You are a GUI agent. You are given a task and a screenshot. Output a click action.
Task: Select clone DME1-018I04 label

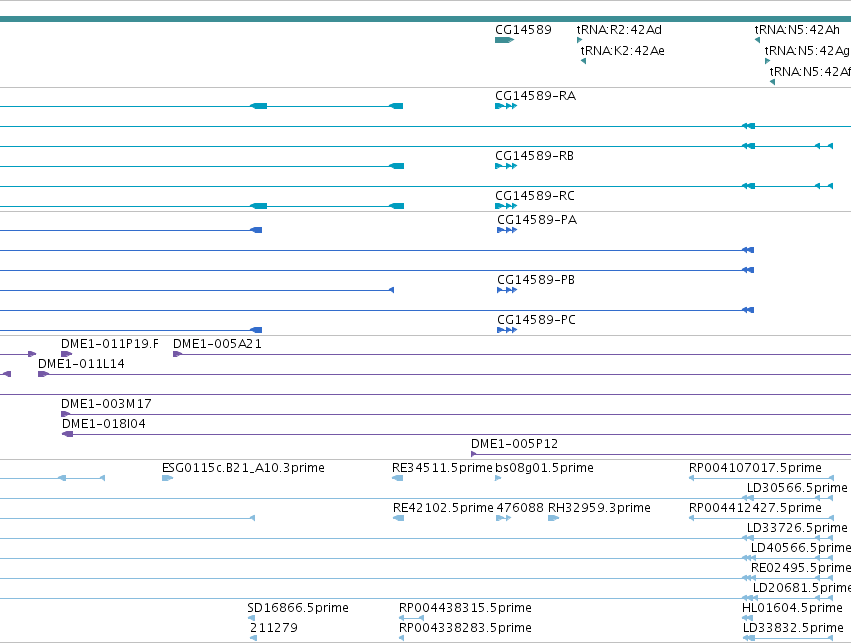(104, 424)
